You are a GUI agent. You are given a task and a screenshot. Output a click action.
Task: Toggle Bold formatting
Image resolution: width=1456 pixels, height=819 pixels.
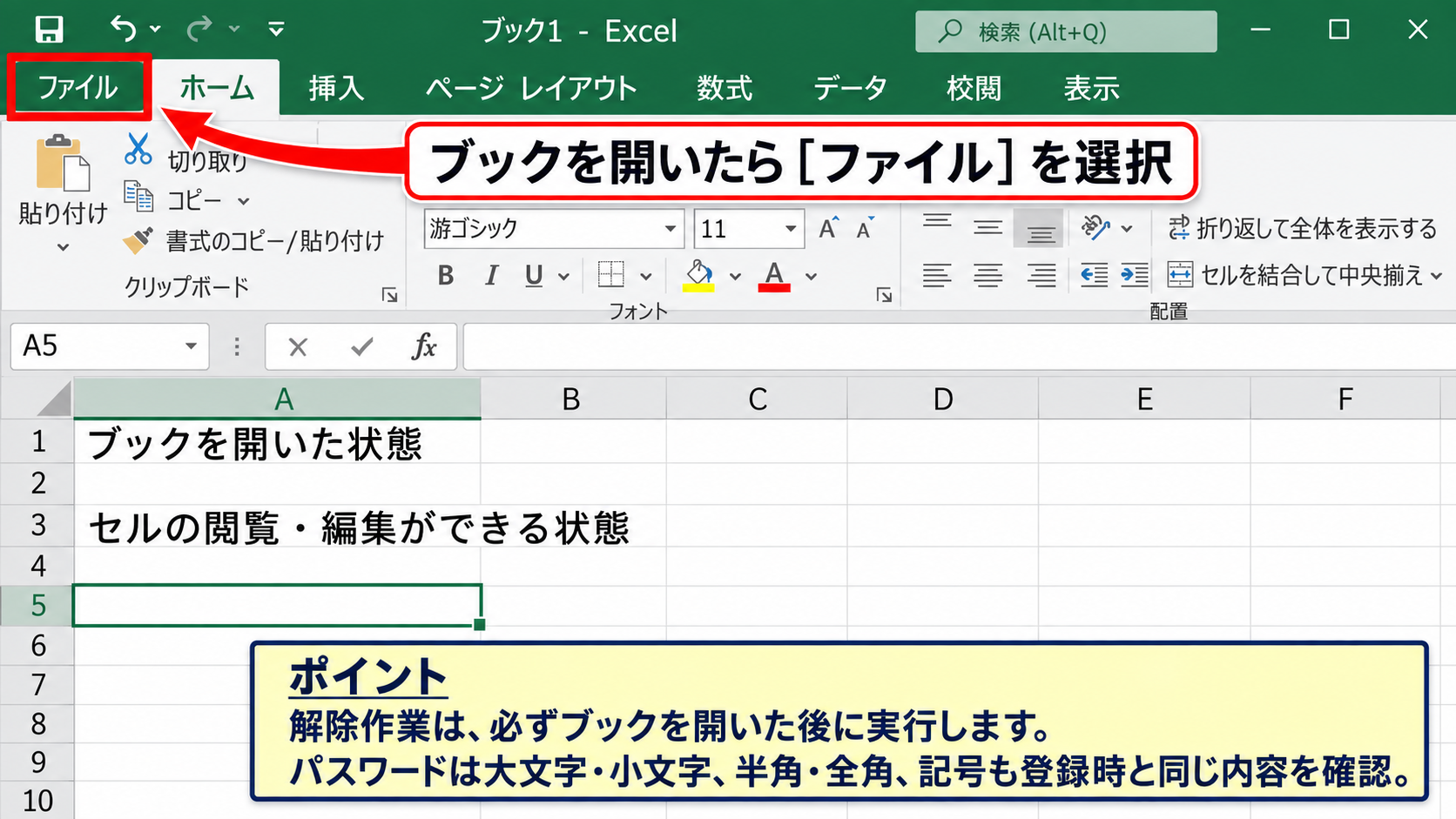[446, 276]
